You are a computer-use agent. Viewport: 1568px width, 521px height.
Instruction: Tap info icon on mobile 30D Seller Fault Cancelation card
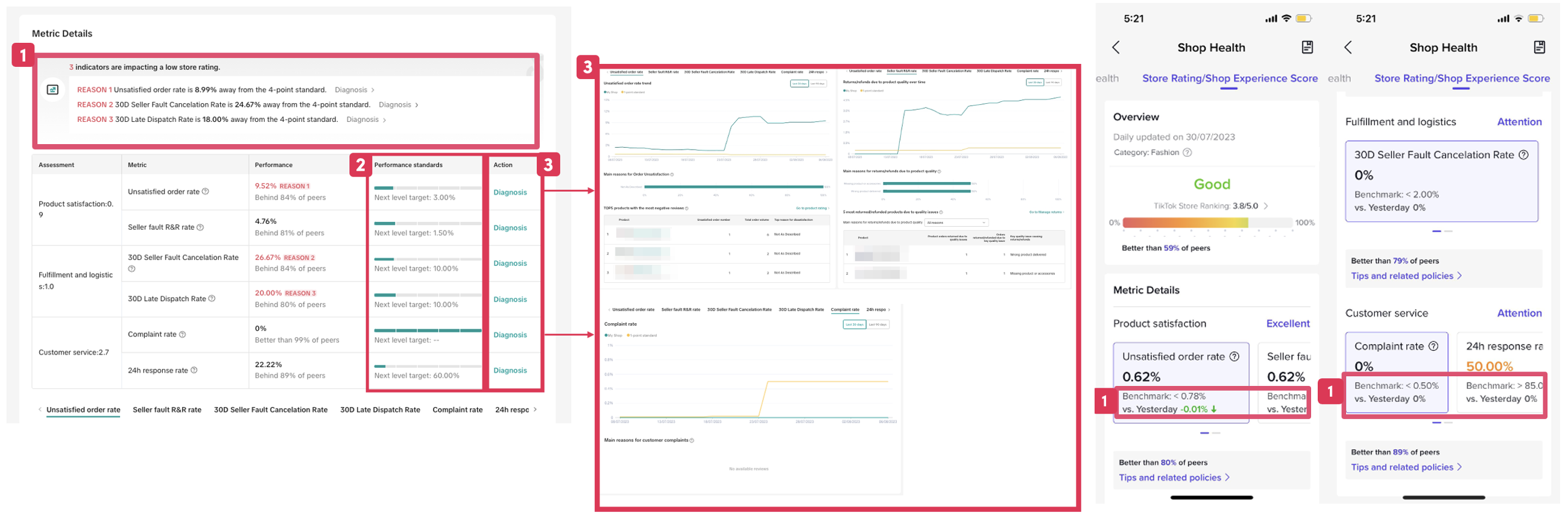pos(1523,155)
